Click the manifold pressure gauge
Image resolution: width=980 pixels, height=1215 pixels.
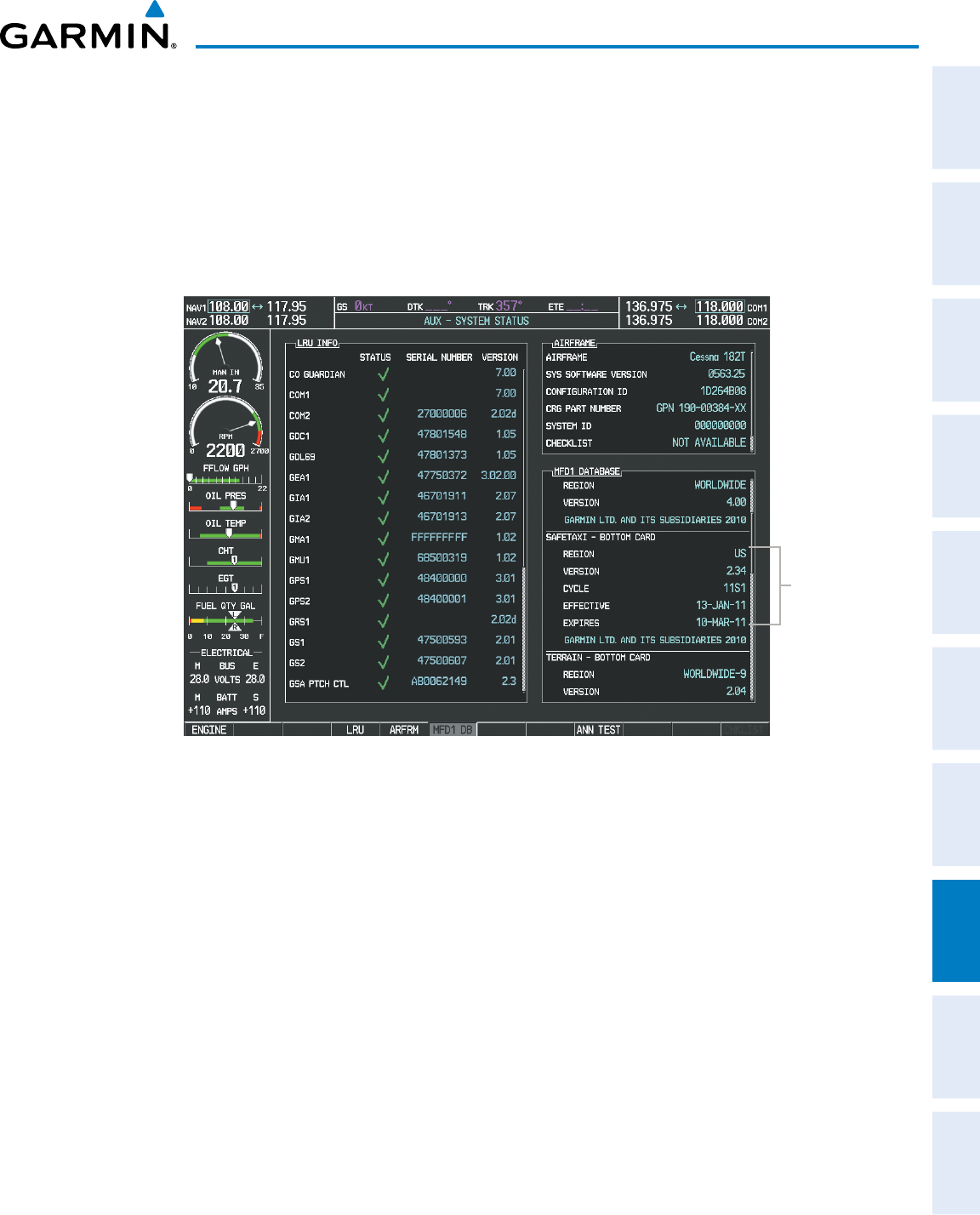[226, 362]
